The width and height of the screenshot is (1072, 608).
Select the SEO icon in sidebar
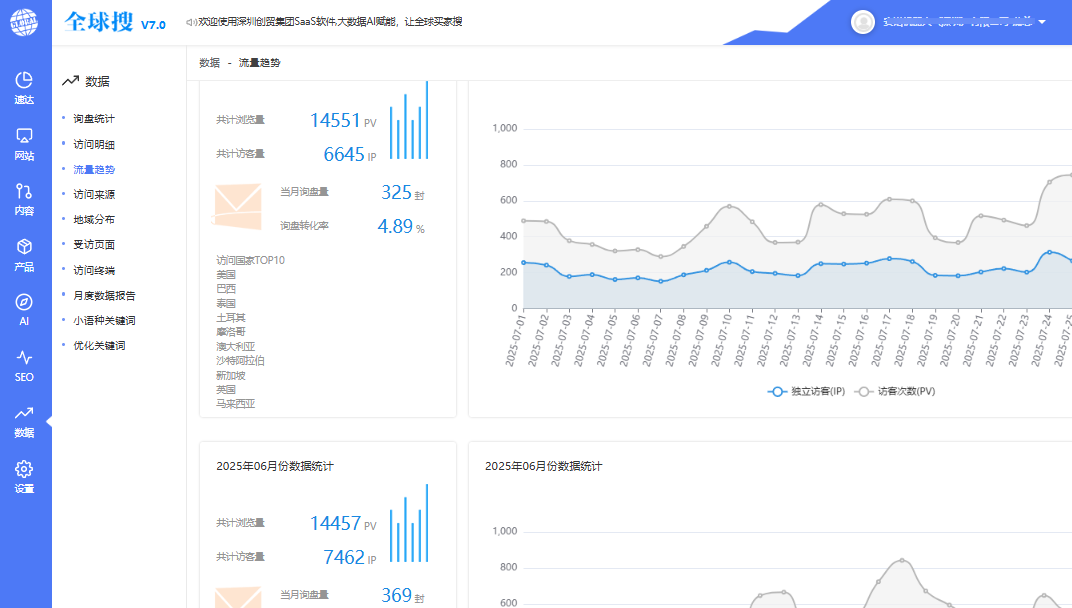25,366
